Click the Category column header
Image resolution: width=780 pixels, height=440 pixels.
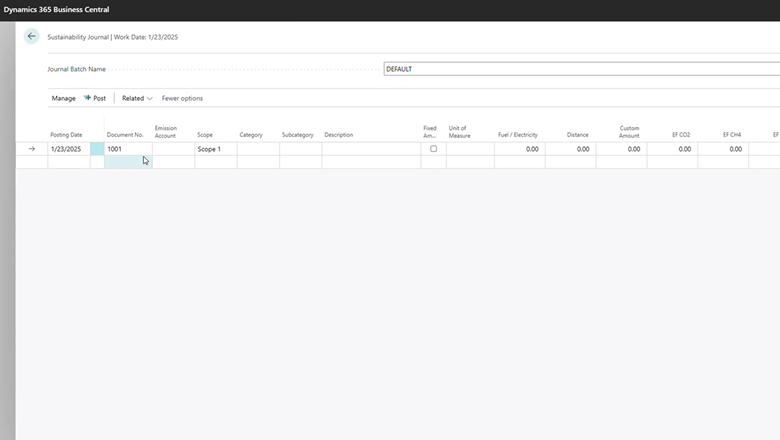click(251, 135)
